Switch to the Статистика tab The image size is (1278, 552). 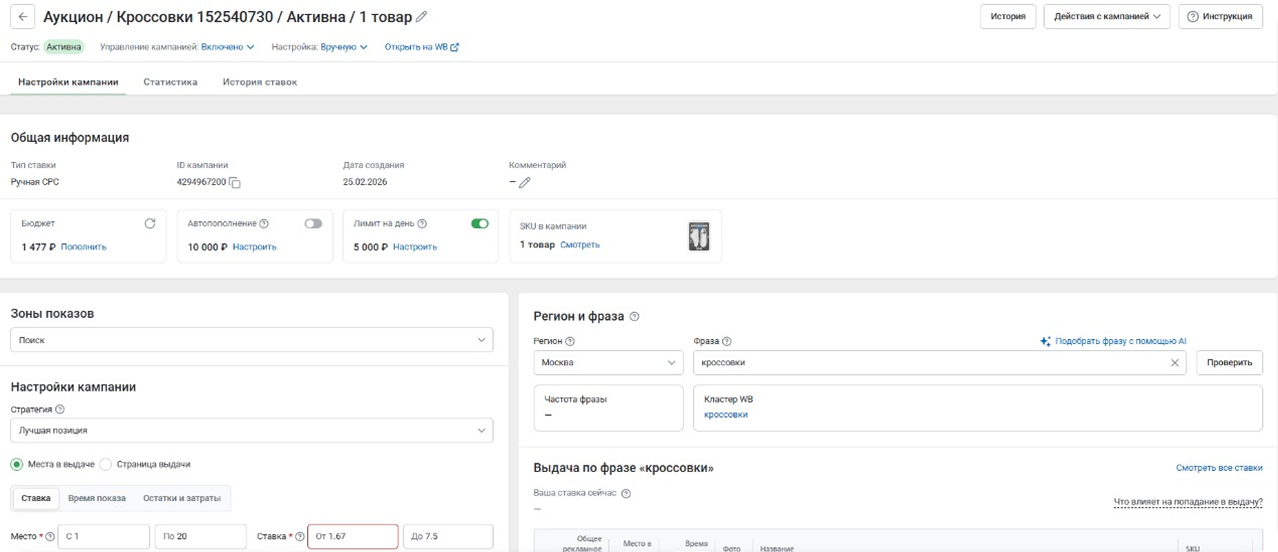170,82
